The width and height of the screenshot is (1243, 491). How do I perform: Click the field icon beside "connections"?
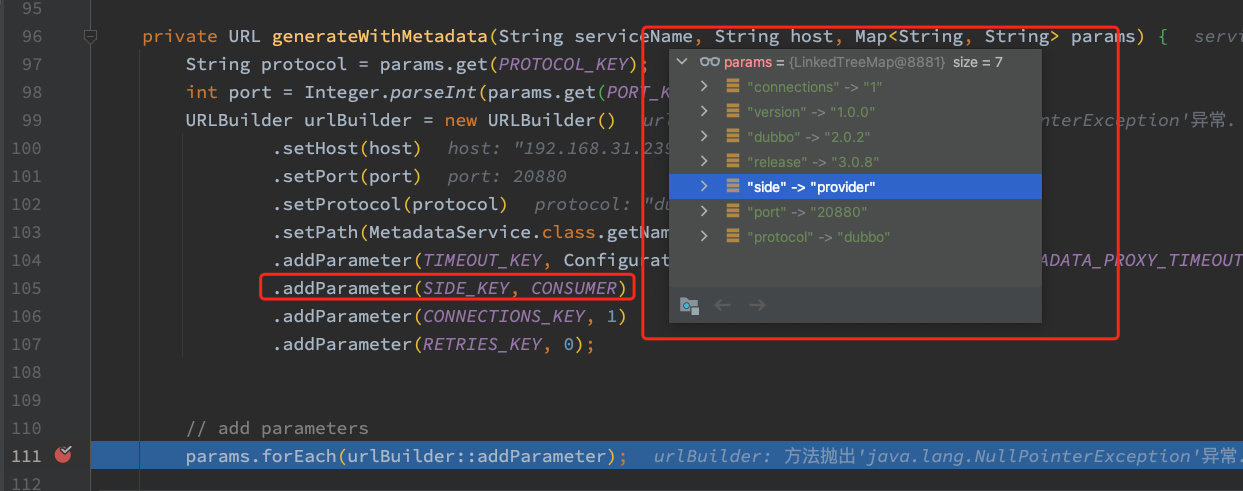tap(733, 87)
